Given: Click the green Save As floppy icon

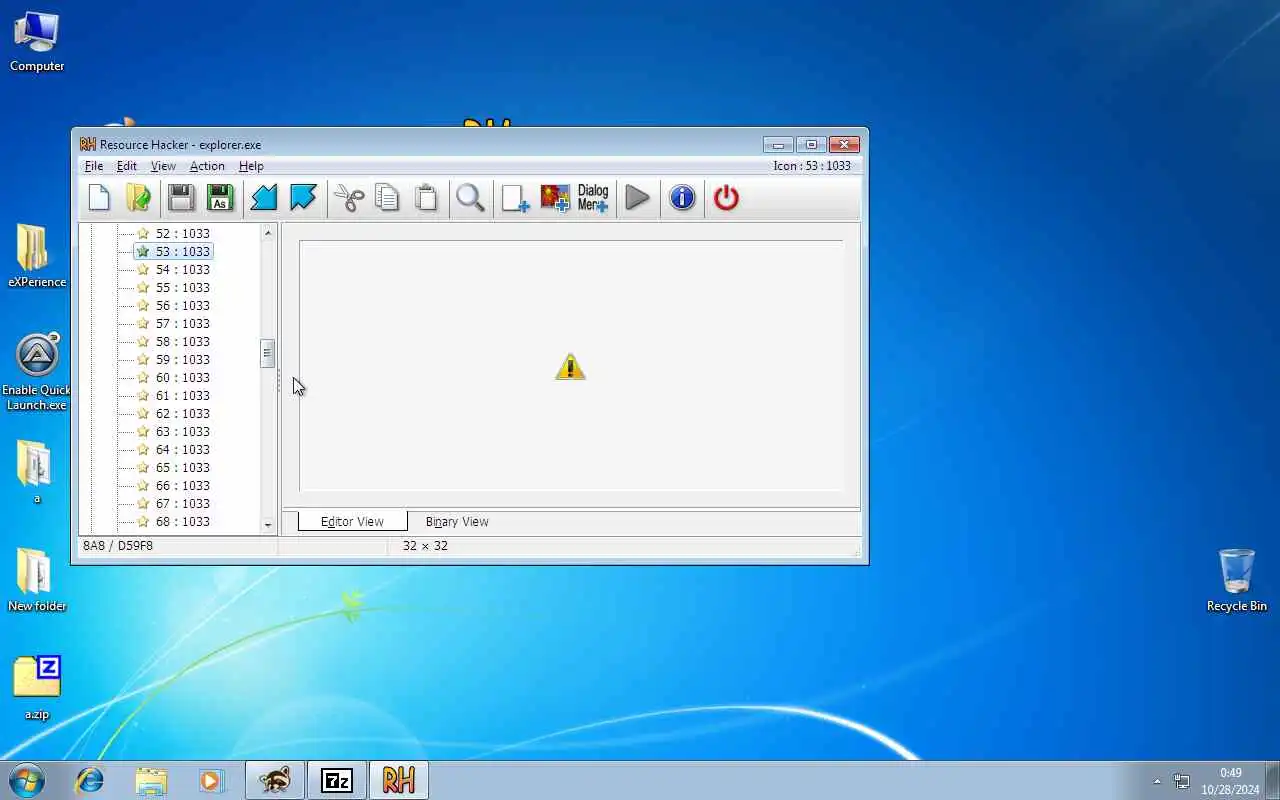Looking at the screenshot, I should tap(220, 198).
